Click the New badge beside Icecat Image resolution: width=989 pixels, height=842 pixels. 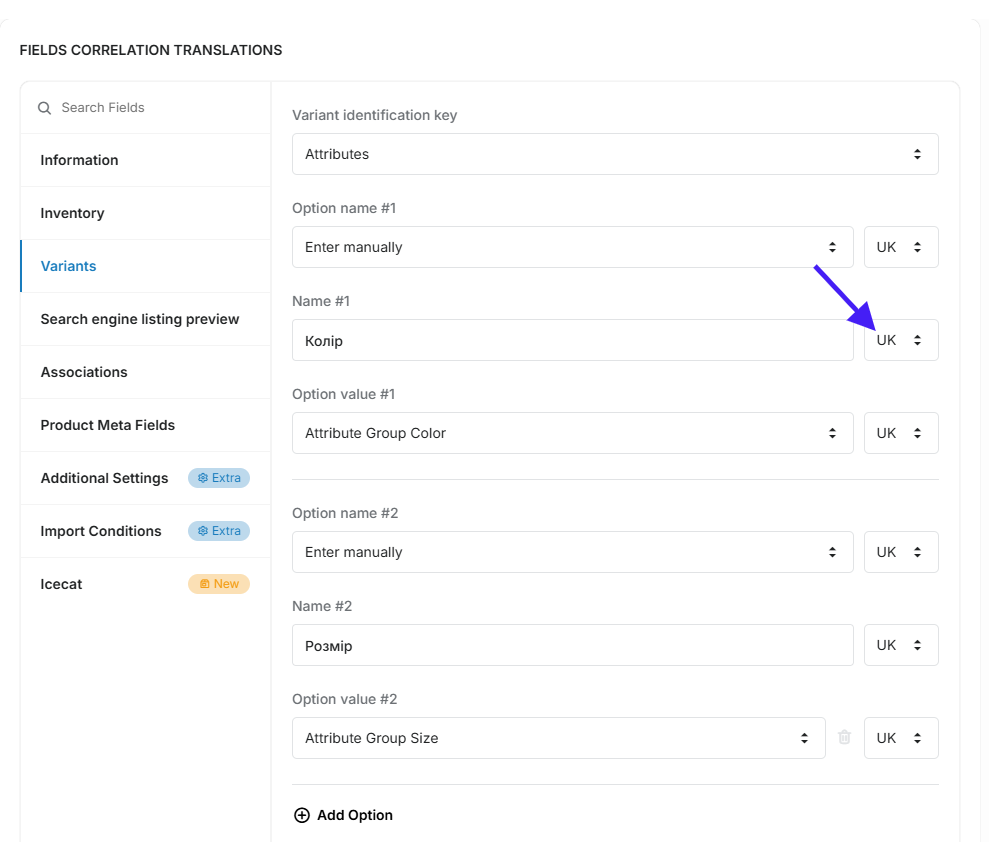coord(219,584)
